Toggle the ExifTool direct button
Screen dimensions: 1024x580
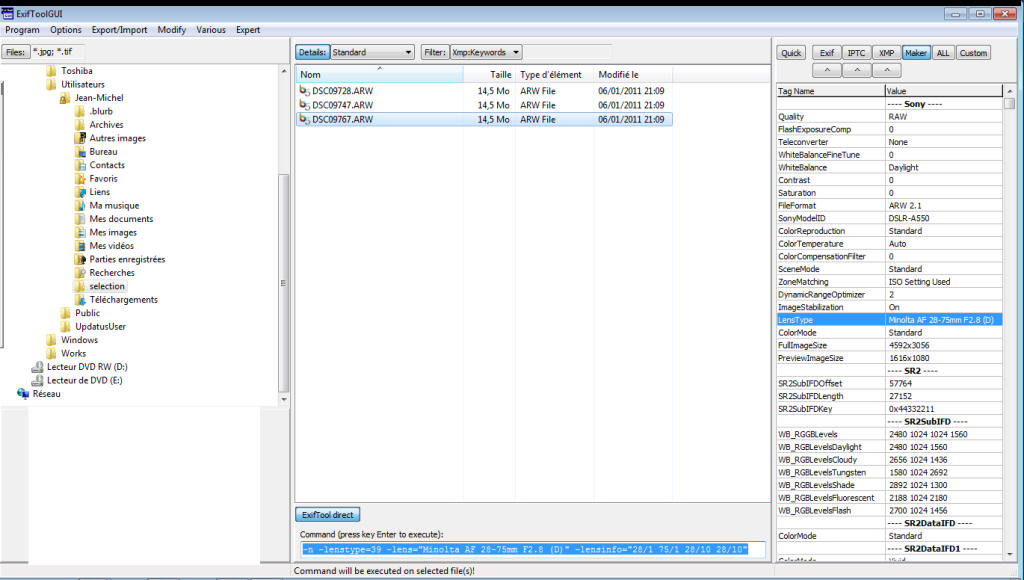tap(327, 515)
